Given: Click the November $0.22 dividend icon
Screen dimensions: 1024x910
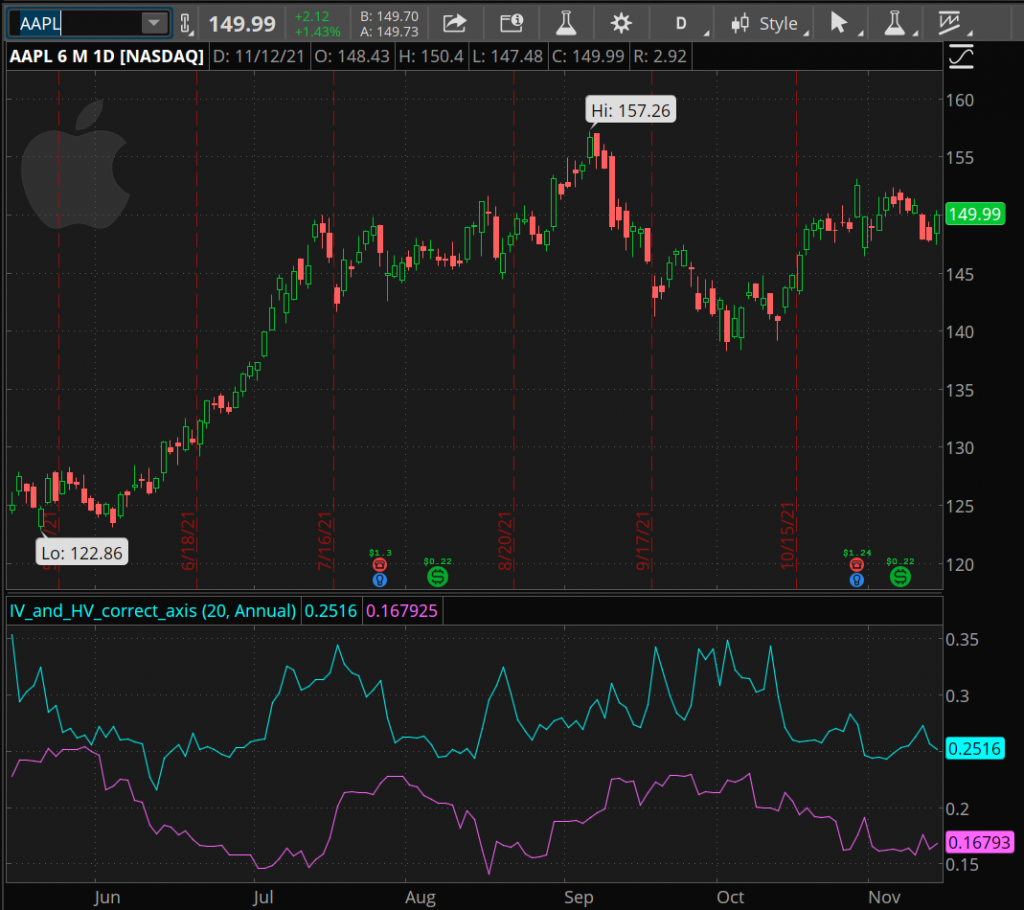Looking at the screenshot, I should click(900, 577).
